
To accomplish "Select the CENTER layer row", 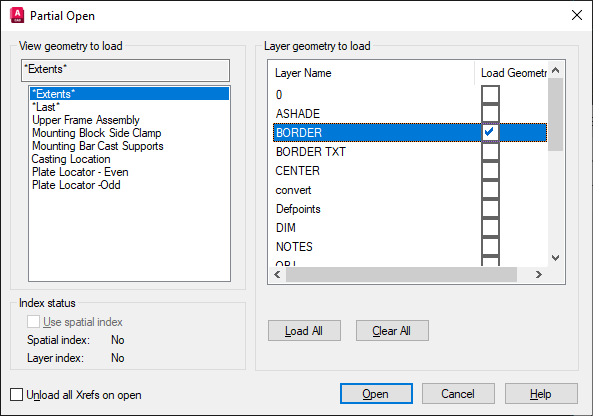I will pos(410,171).
